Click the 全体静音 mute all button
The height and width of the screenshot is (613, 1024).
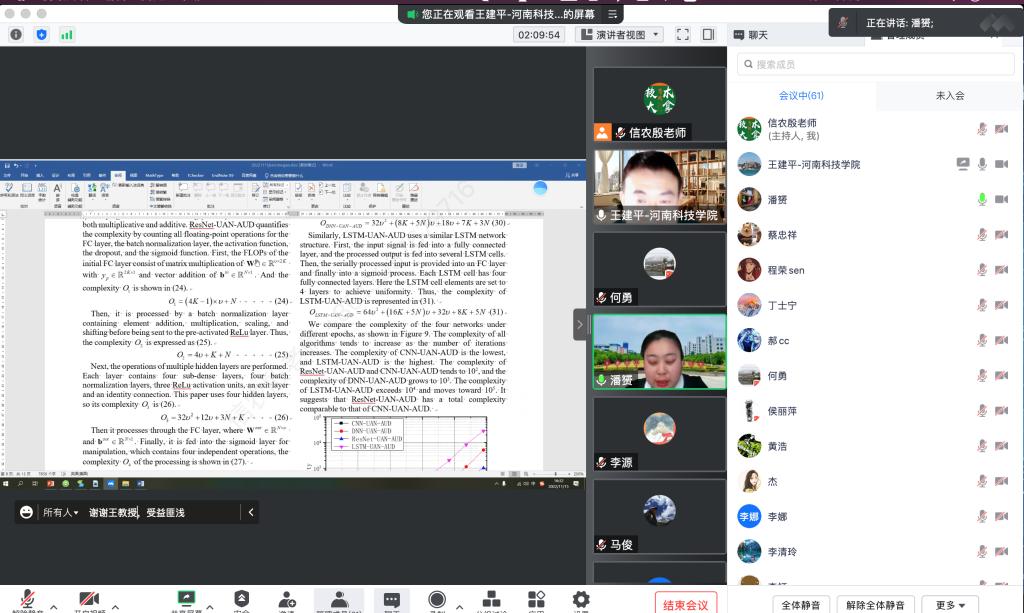click(x=802, y=605)
